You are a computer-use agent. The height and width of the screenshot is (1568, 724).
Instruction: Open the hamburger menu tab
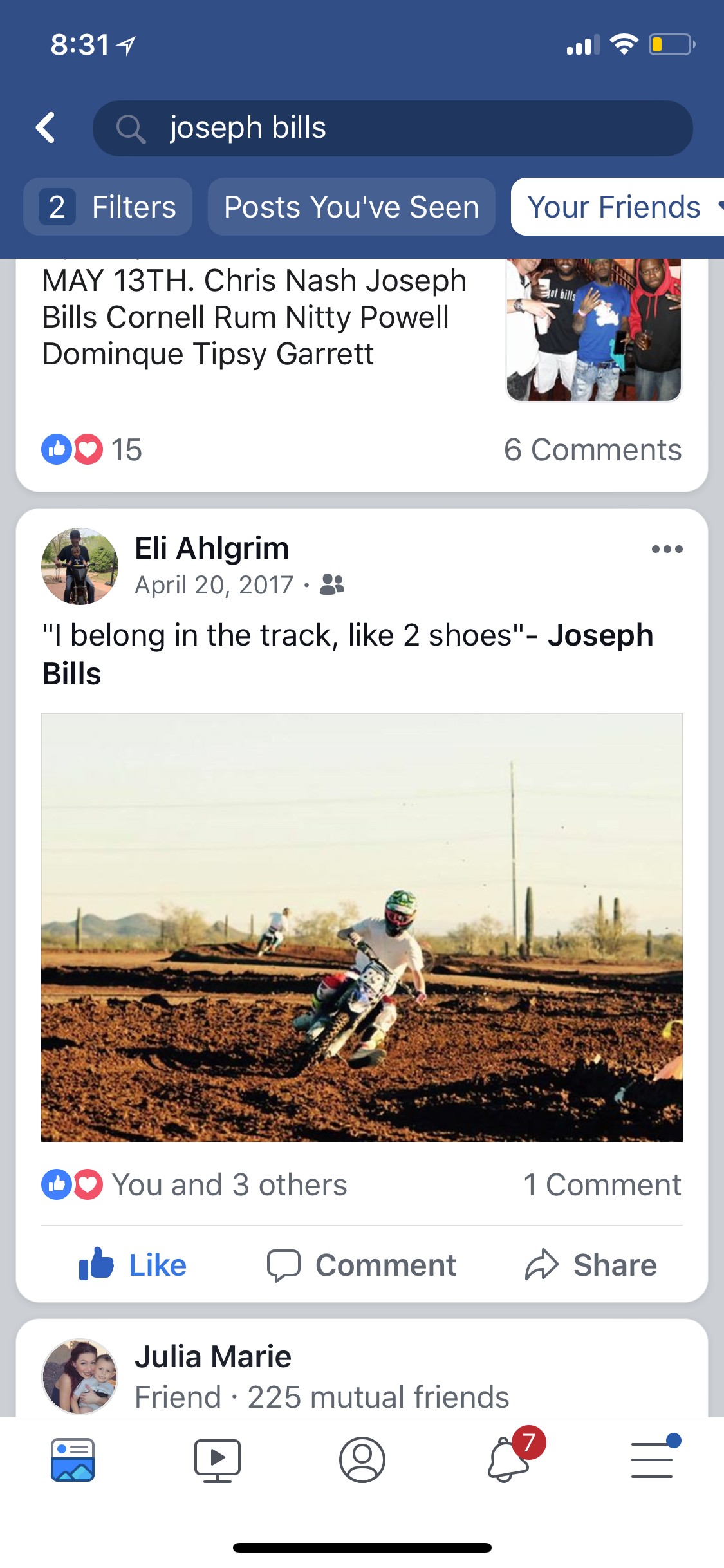pyautogui.click(x=653, y=1457)
